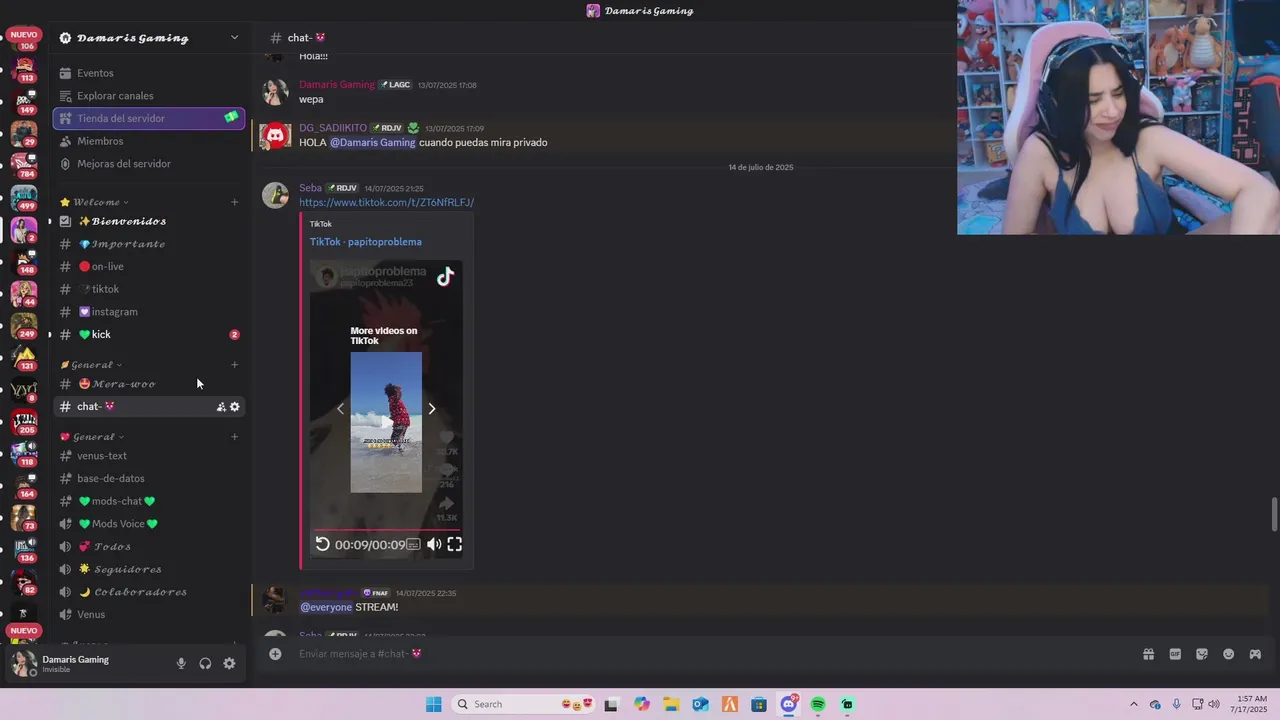This screenshot has height=720, width=1280.
Task: Open server icon showing 205 badge
Action: point(24,420)
